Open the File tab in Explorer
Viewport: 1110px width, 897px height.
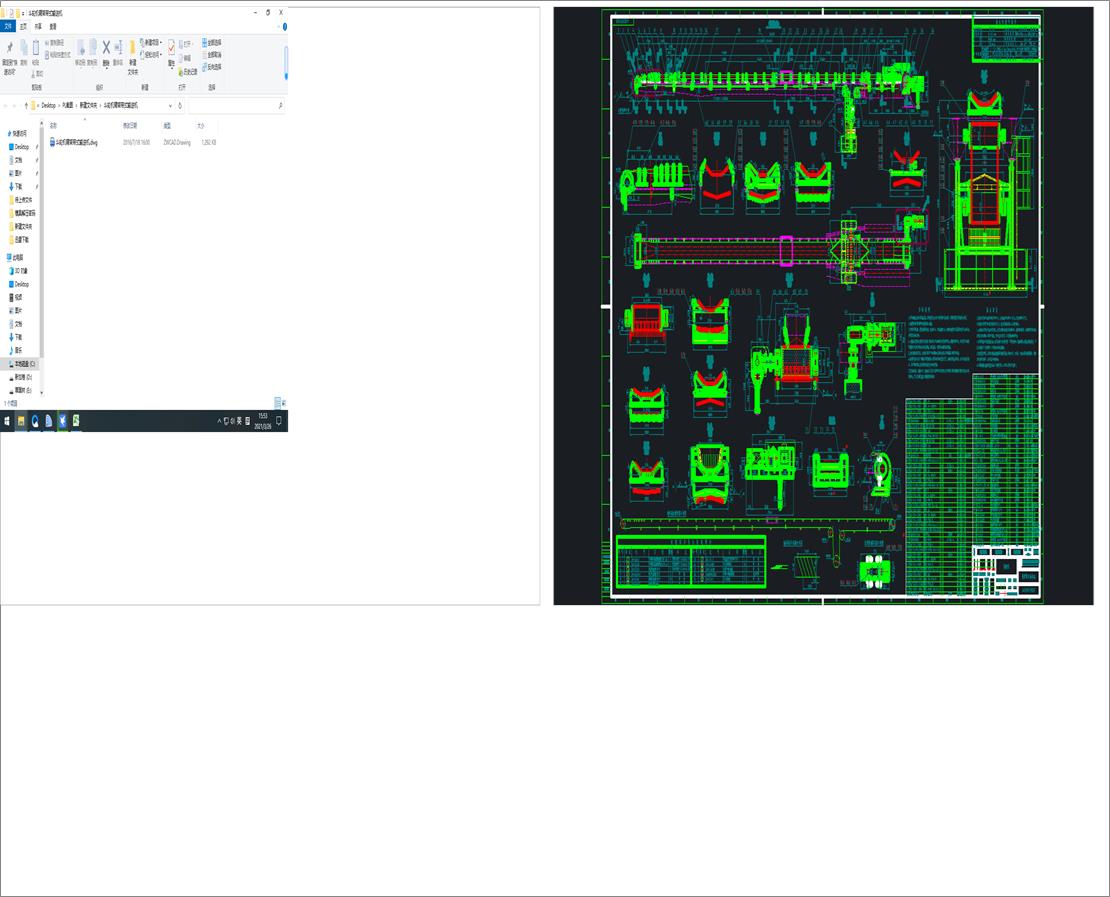[x=8, y=26]
